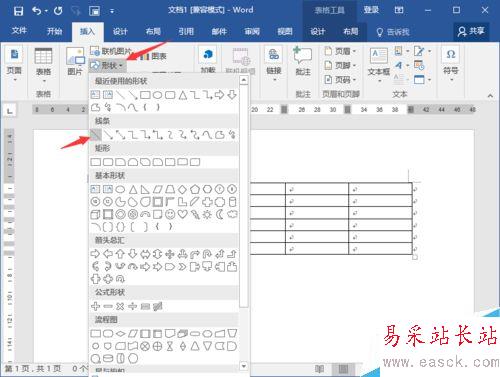This screenshot has width=500, height=377.
Task: Switch to the 审阅 review tab
Action: tap(252, 31)
